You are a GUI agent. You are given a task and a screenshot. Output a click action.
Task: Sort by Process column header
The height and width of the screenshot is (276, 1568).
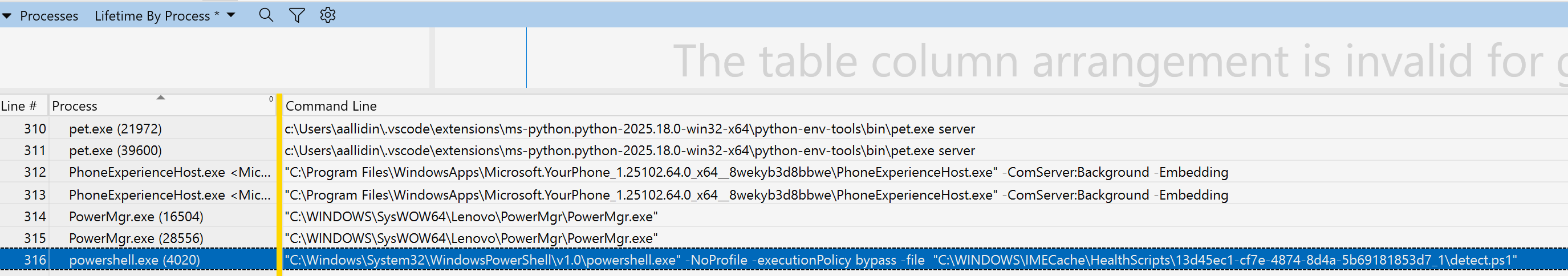coord(74,106)
